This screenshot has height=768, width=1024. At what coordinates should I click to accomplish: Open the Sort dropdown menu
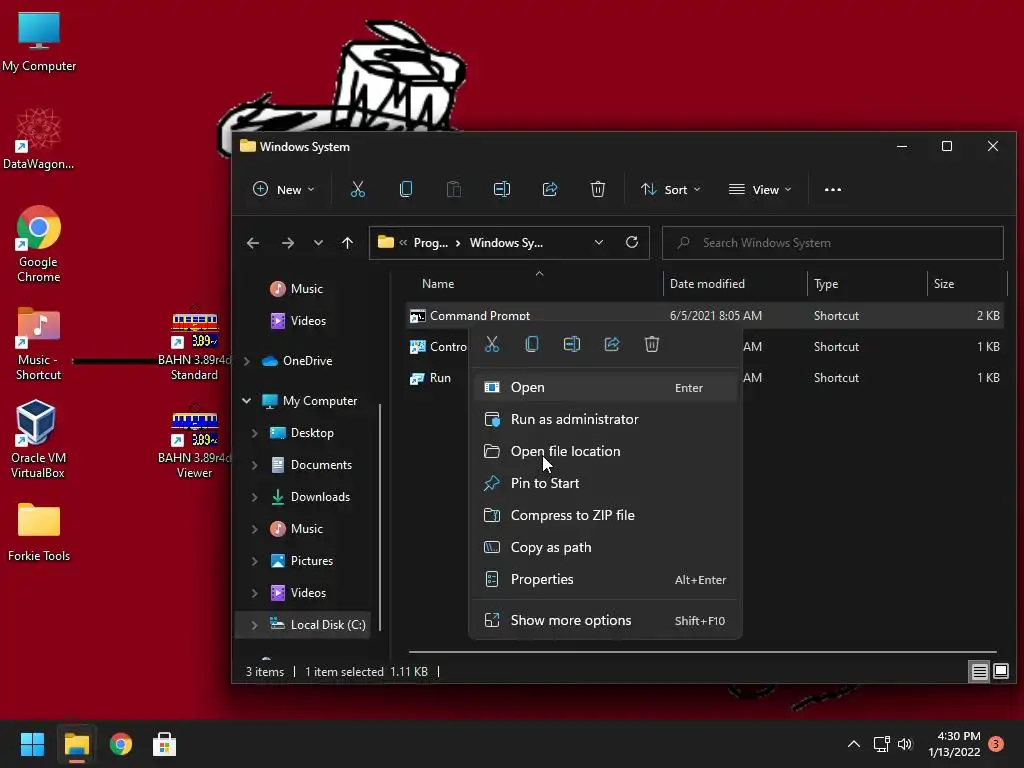(x=671, y=189)
